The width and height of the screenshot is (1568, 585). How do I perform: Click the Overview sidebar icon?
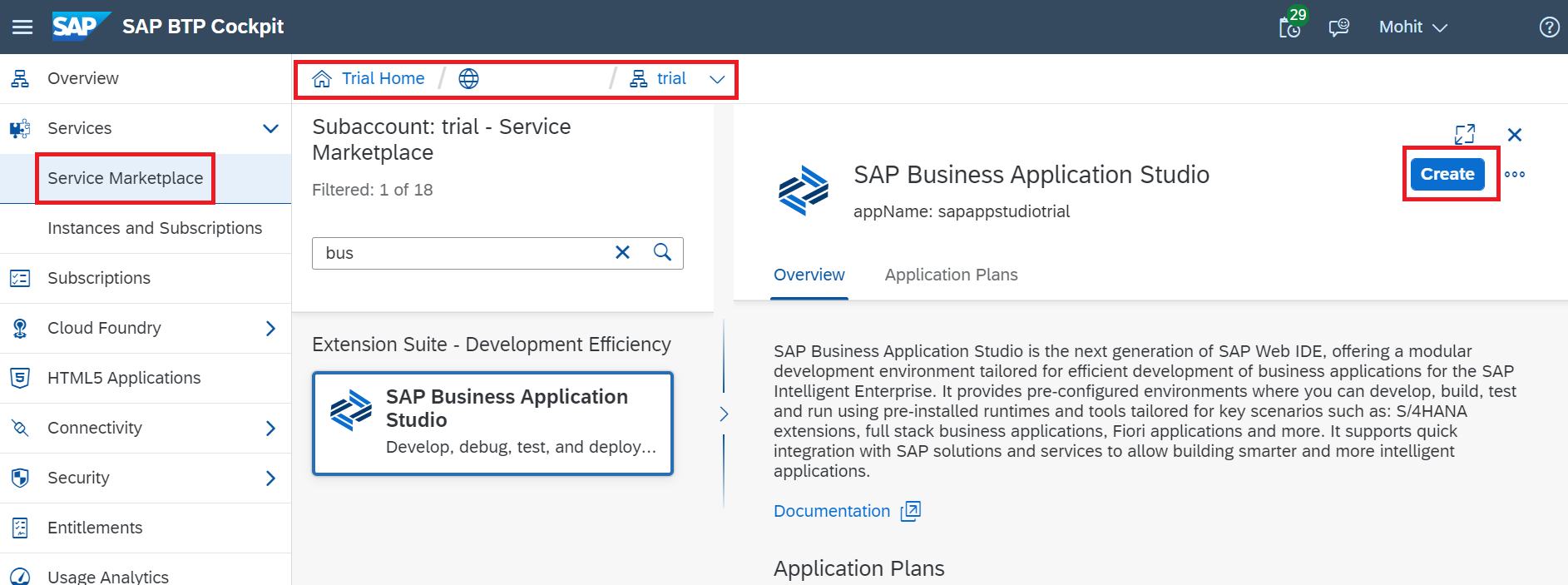coord(20,78)
